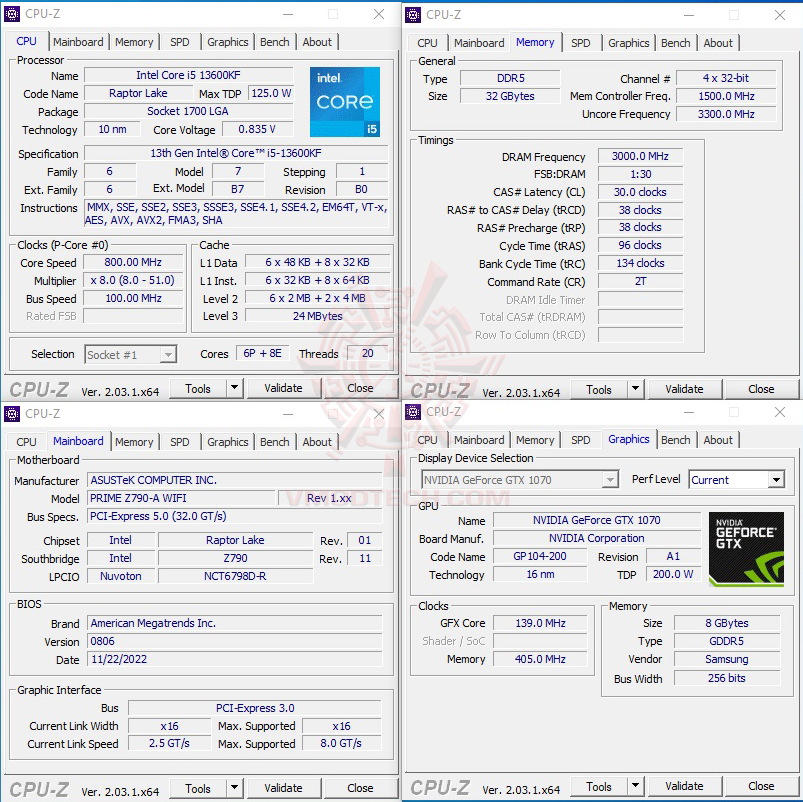The height and width of the screenshot is (802, 803).
Task: Click the Core Speed field showing 800.00 MHz
Action: 133,262
